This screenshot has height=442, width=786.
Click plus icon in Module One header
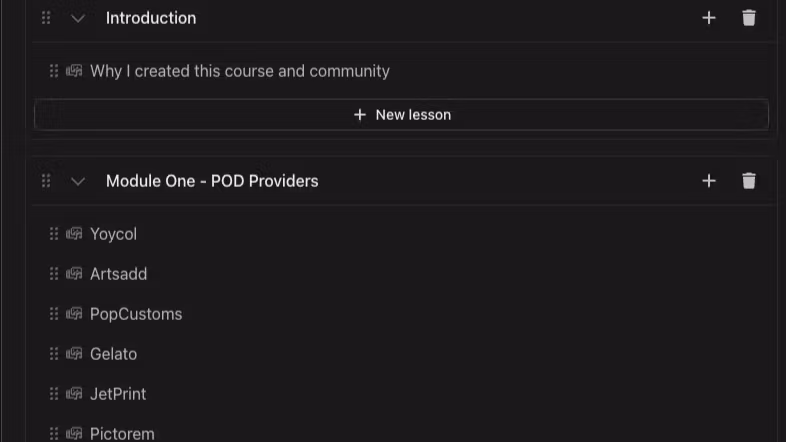point(709,181)
